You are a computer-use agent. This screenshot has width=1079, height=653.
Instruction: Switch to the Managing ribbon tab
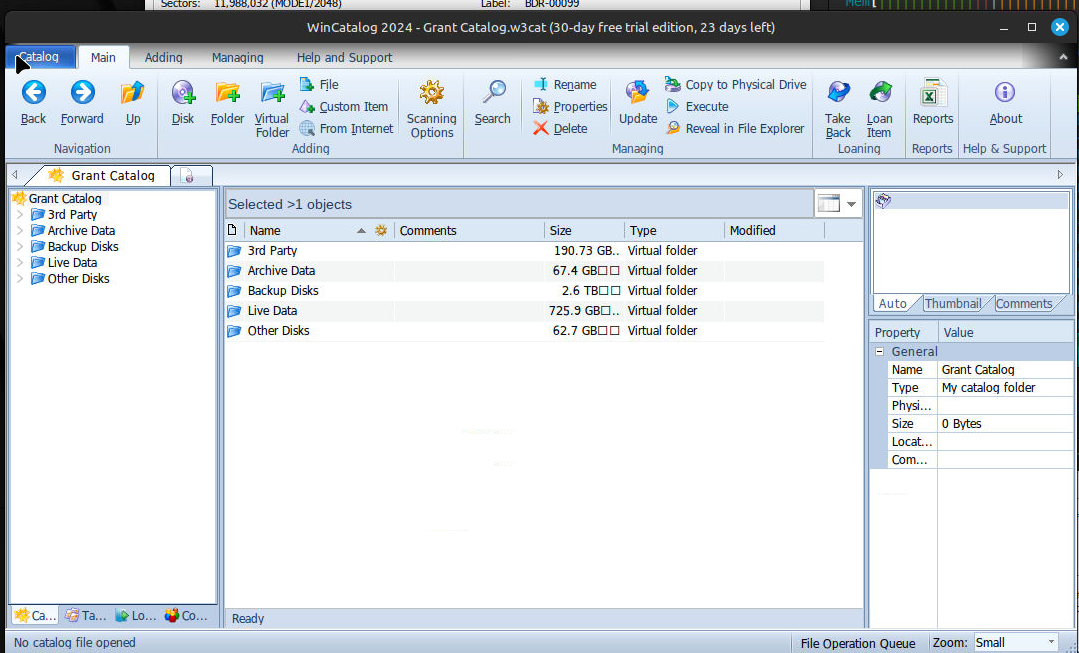pos(237,58)
